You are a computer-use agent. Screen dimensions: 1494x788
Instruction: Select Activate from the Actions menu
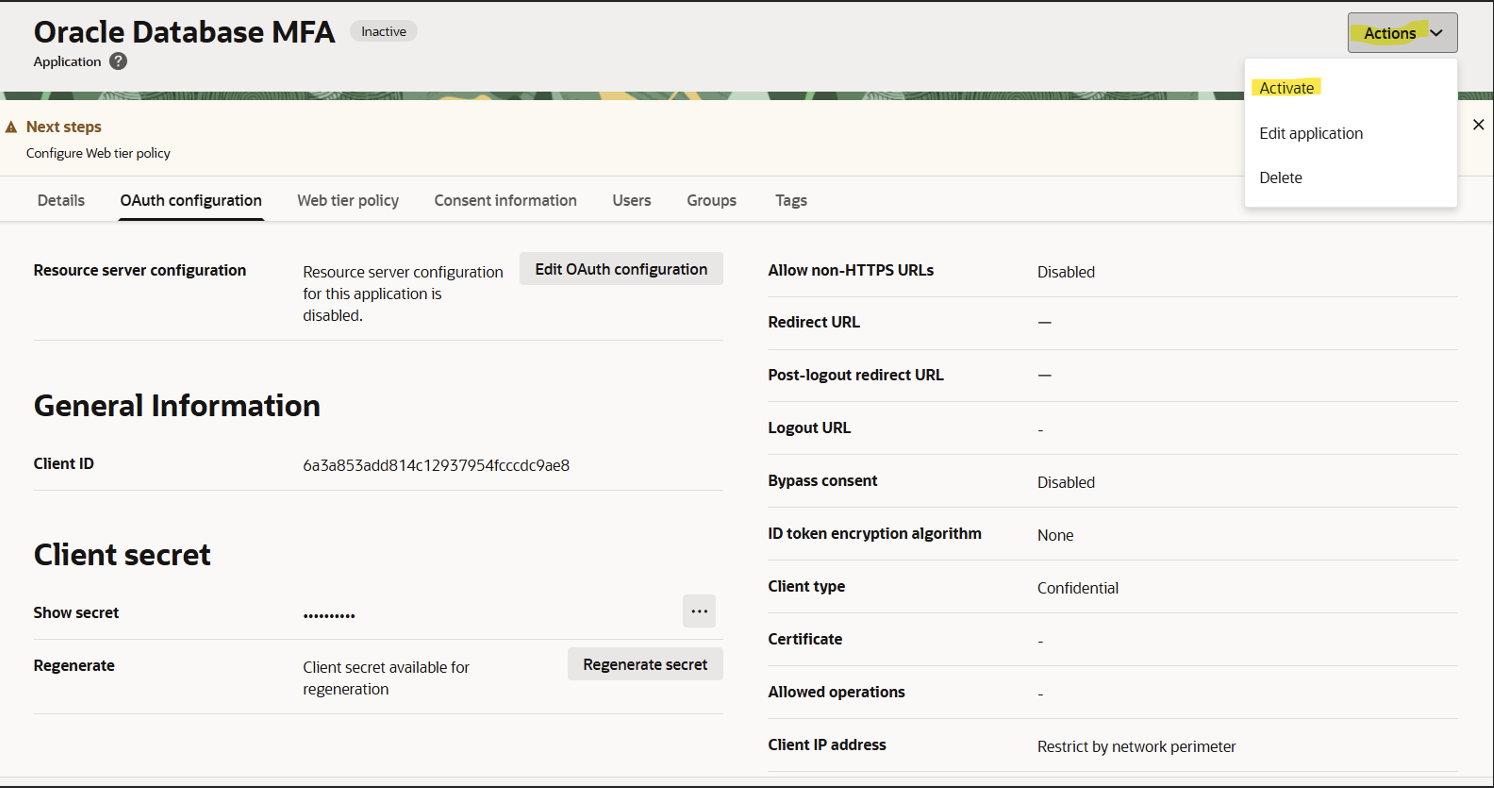coord(1287,88)
